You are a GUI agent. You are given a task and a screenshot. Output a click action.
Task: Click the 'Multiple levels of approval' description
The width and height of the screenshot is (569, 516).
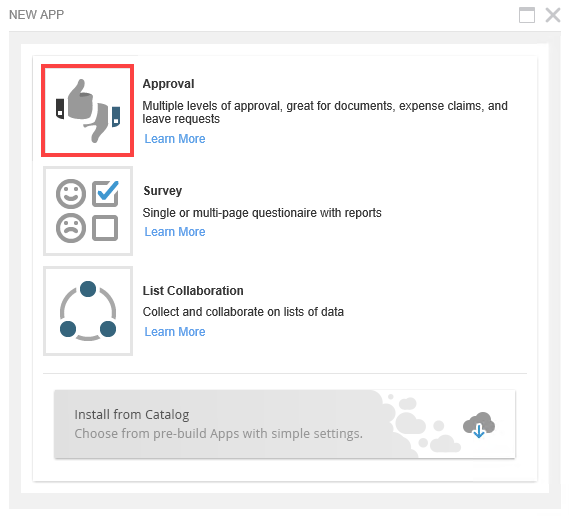pyautogui.click(x=325, y=112)
